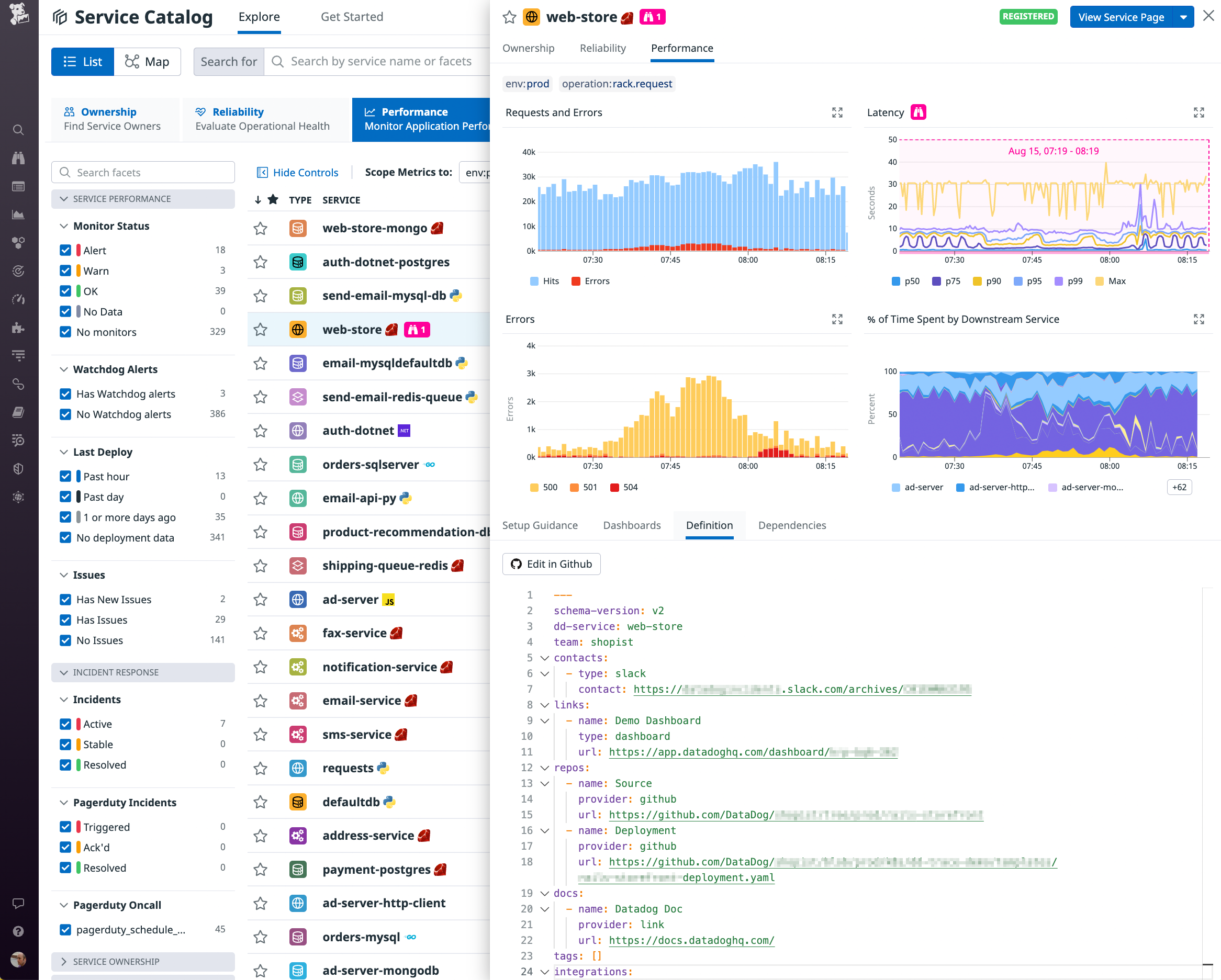Image resolution: width=1221 pixels, height=980 pixels.
Task: Switch to the Get Started tab
Action: [x=352, y=16]
